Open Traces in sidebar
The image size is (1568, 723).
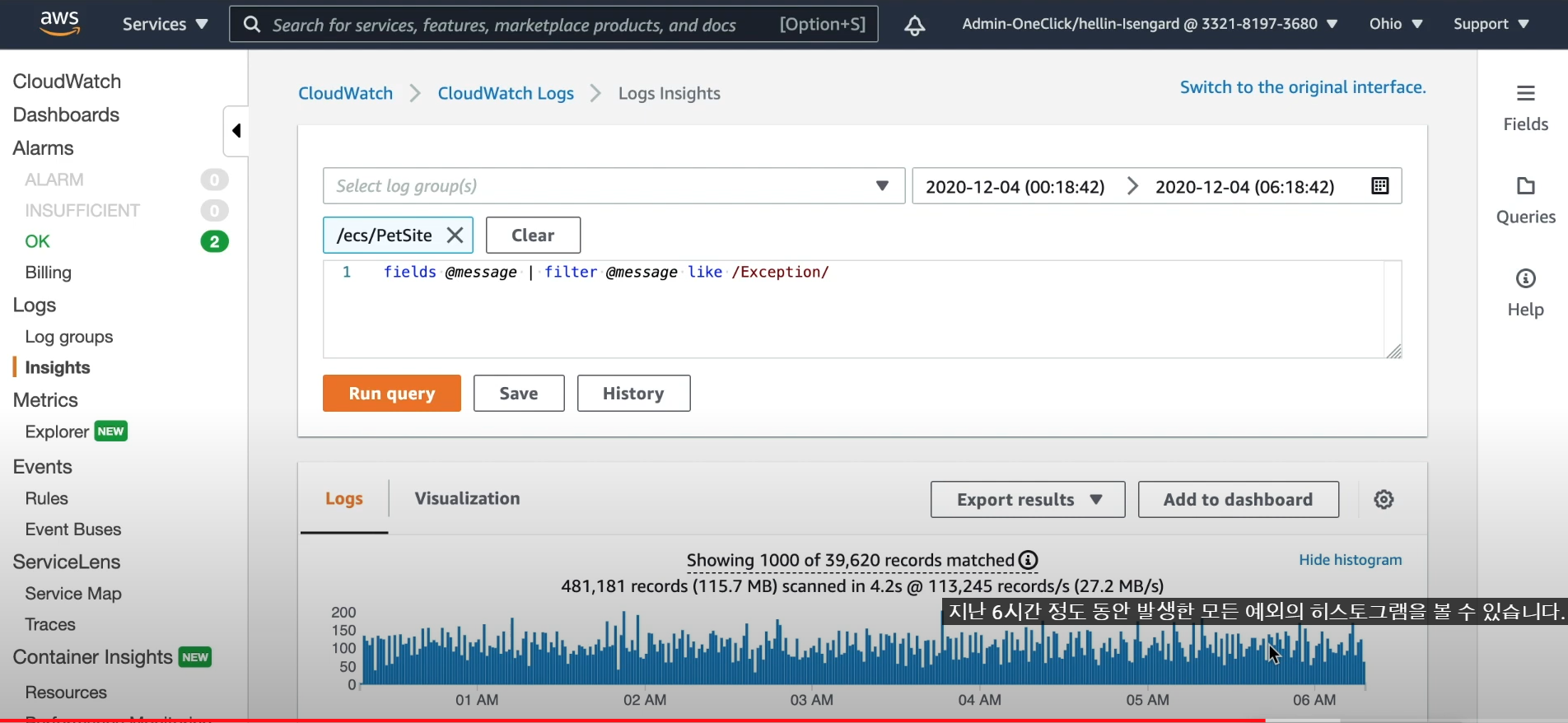pyautogui.click(x=50, y=624)
